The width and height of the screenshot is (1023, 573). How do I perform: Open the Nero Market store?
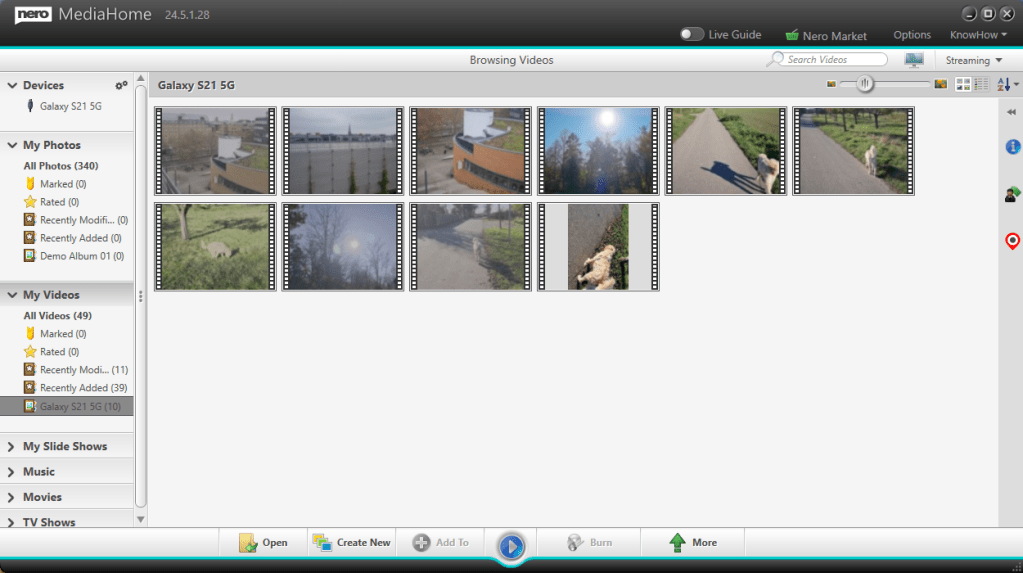[826, 36]
